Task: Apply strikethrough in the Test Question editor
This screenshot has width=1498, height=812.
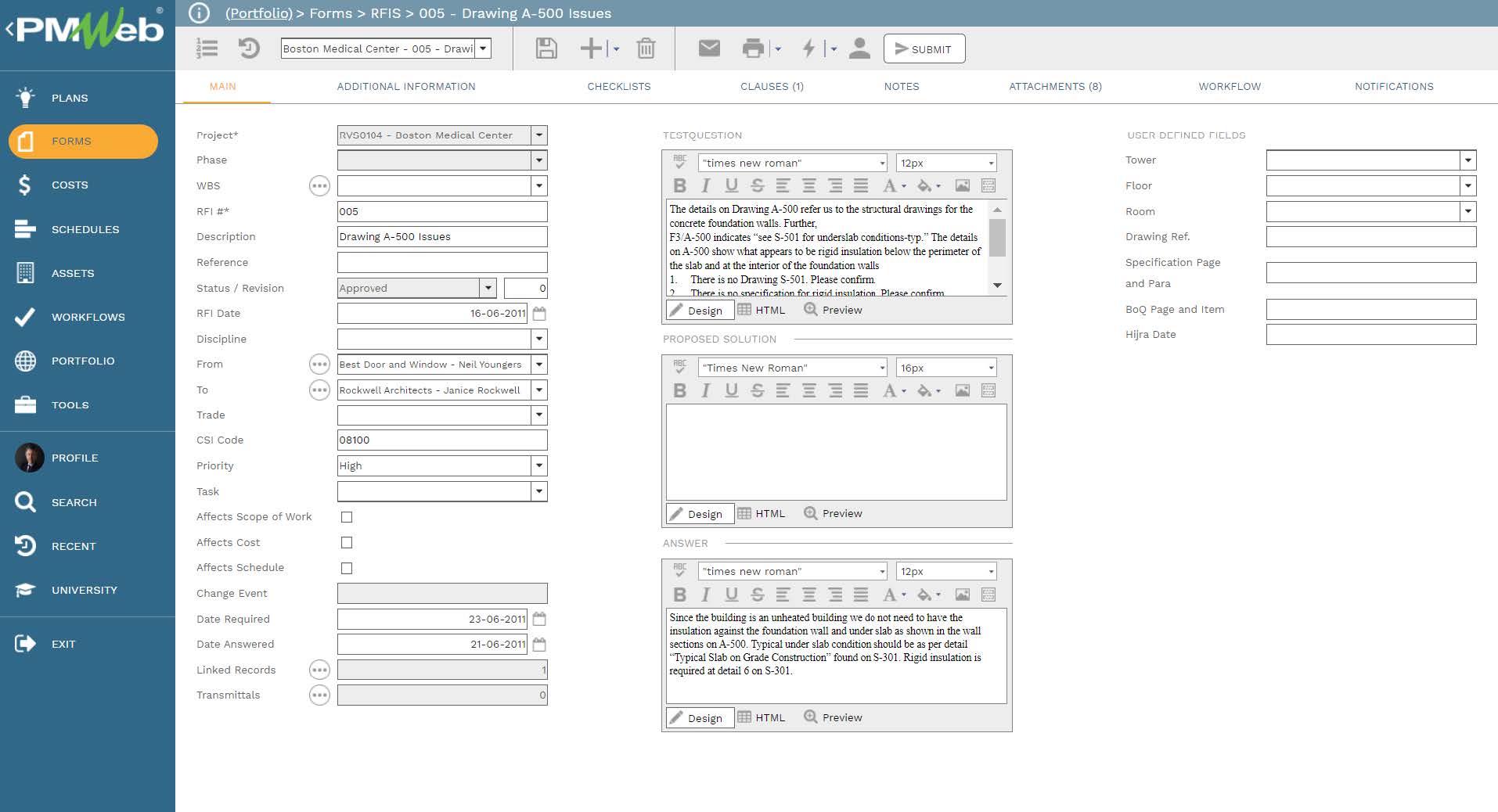Action: click(757, 185)
